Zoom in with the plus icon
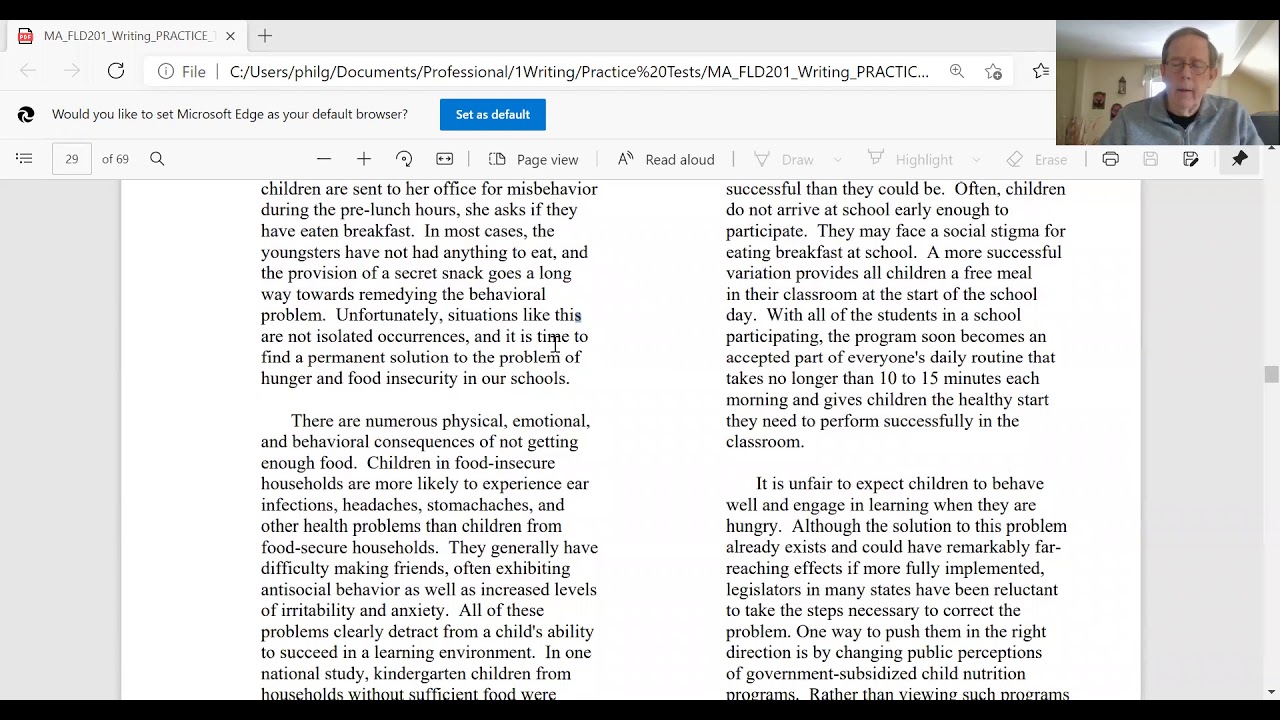The height and width of the screenshot is (720, 1280). point(363,159)
